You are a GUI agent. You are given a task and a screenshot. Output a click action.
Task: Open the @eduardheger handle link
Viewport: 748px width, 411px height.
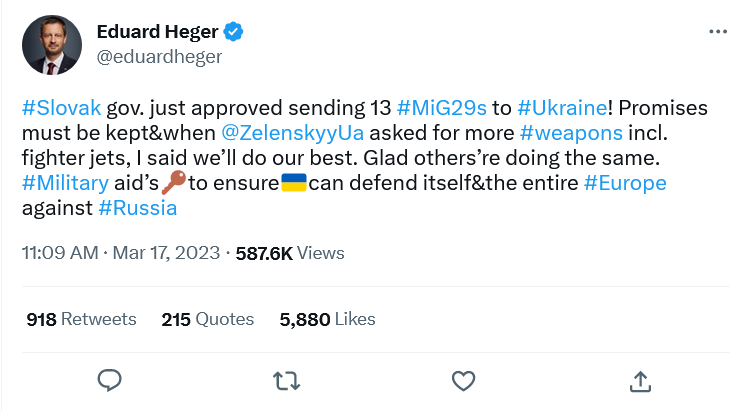[159, 56]
